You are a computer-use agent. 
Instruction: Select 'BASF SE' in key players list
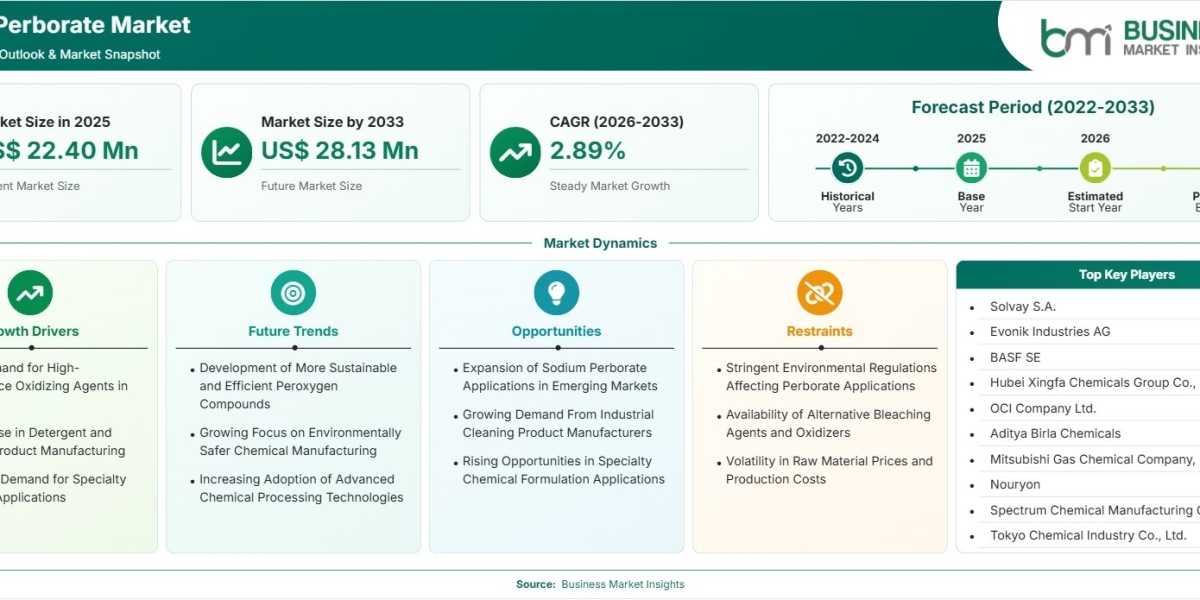(x=1015, y=357)
